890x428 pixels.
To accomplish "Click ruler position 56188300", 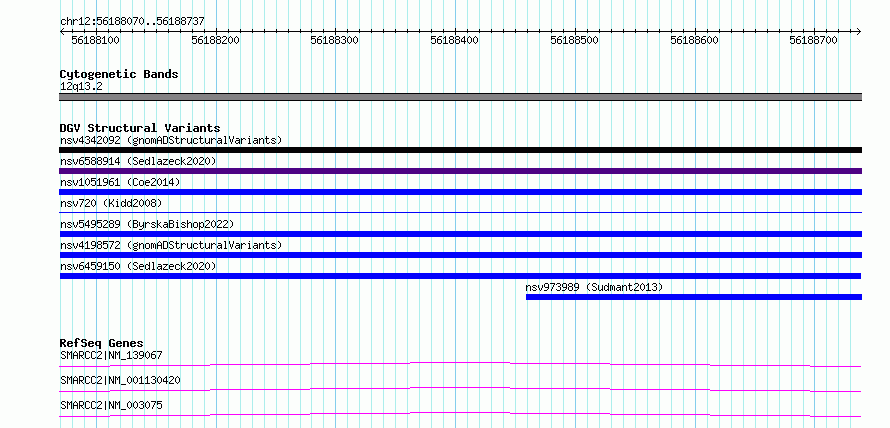I will point(335,40).
